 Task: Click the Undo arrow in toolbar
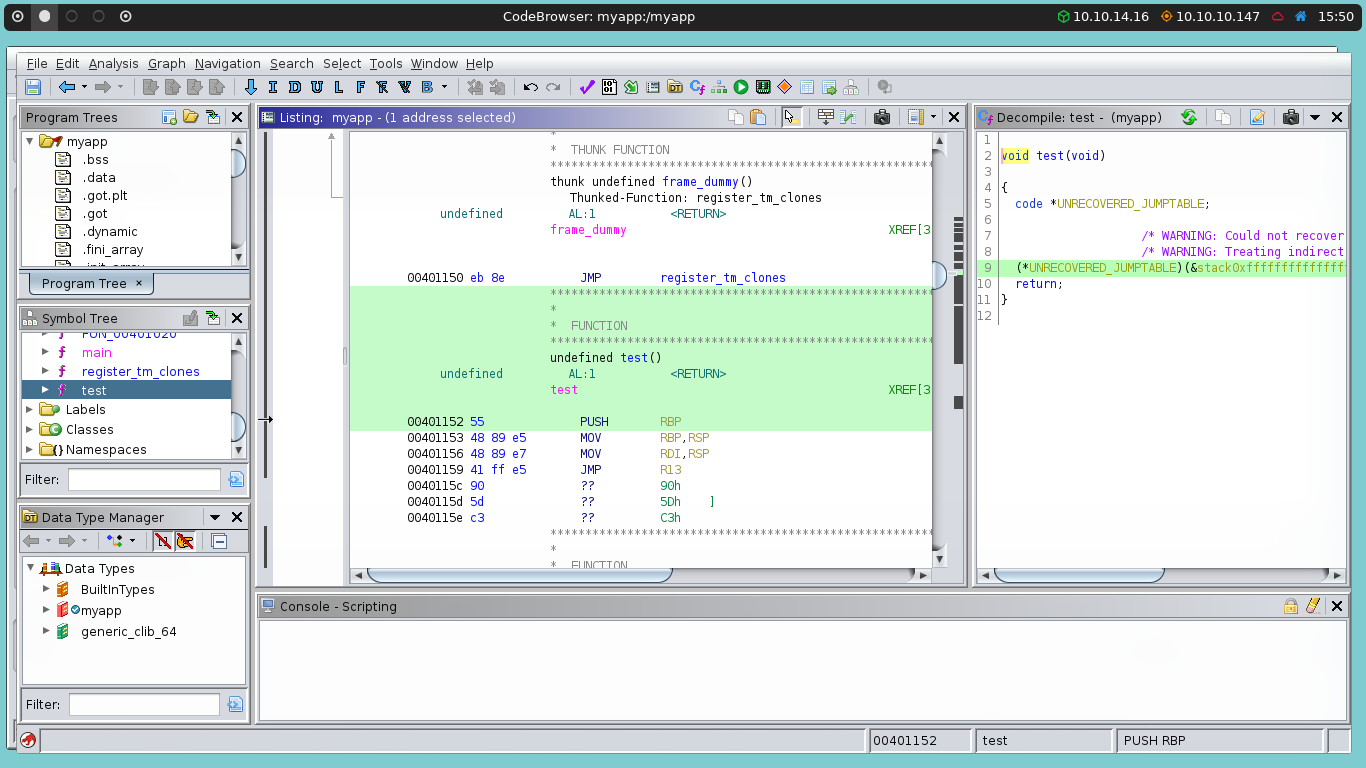pyautogui.click(x=530, y=87)
